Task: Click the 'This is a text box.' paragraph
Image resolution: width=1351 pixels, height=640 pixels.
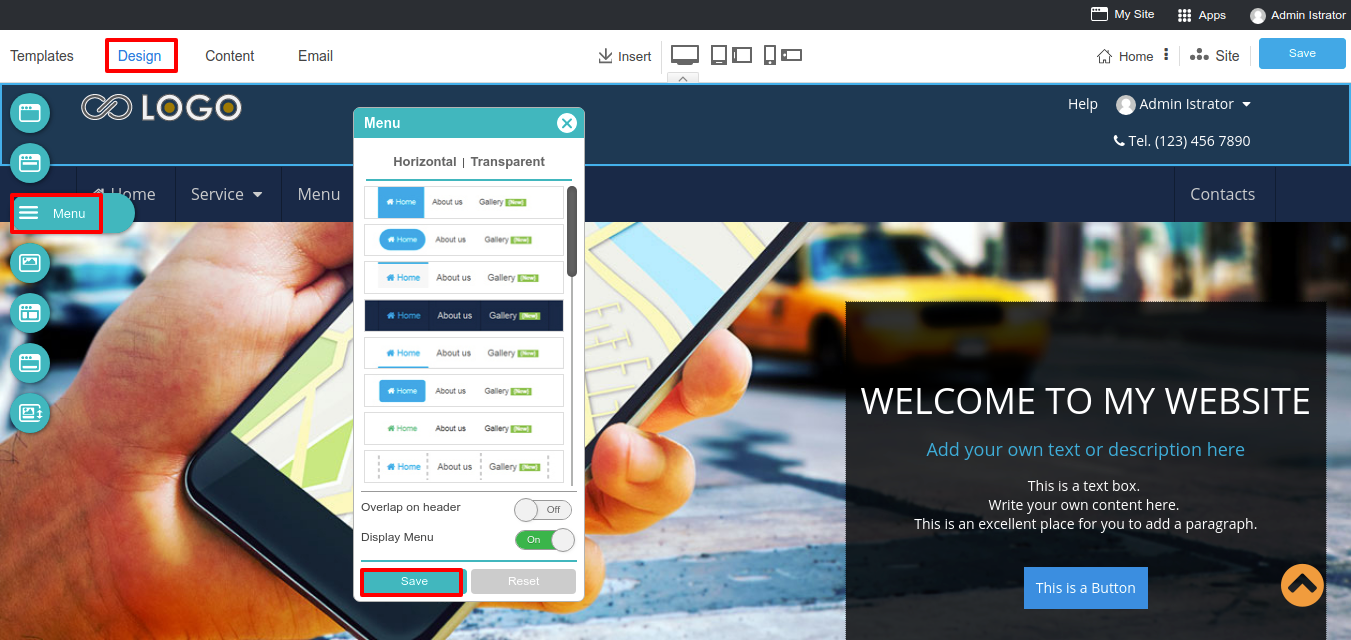Action: click(x=1084, y=486)
